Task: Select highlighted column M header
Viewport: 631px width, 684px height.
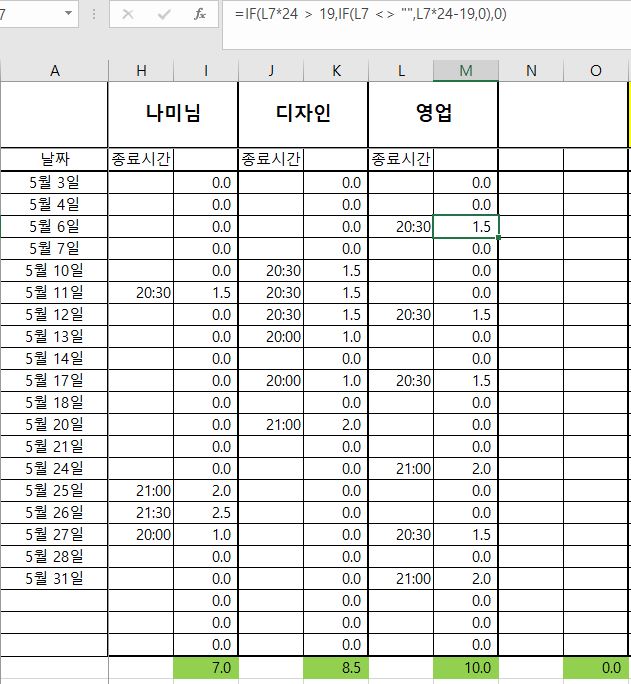Action: (x=466, y=71)
